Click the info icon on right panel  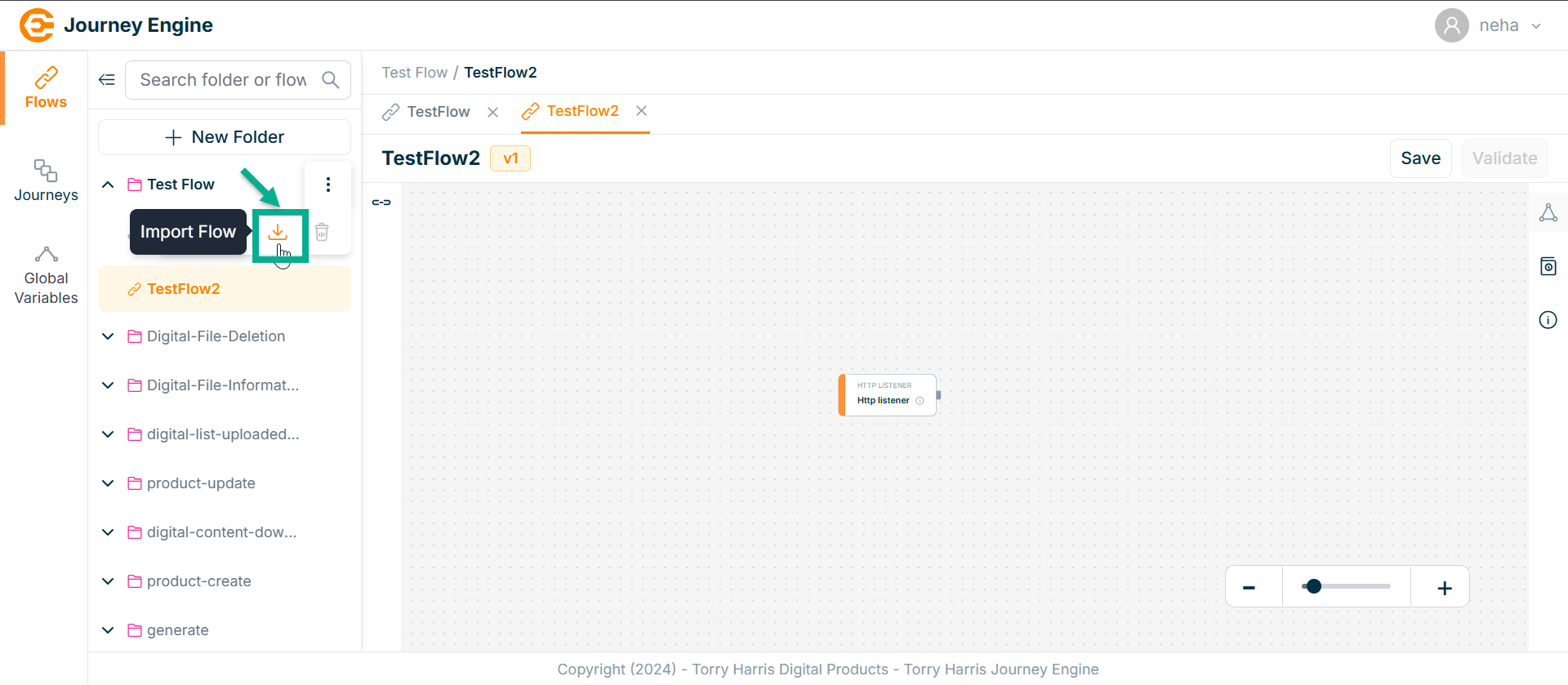click(x=1548, y=320)
